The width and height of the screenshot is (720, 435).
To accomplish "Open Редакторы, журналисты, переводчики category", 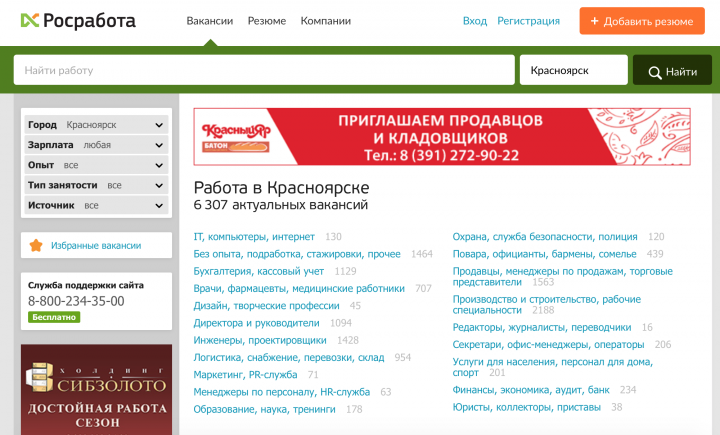I will pyautogui.click(x=542, y=328).
